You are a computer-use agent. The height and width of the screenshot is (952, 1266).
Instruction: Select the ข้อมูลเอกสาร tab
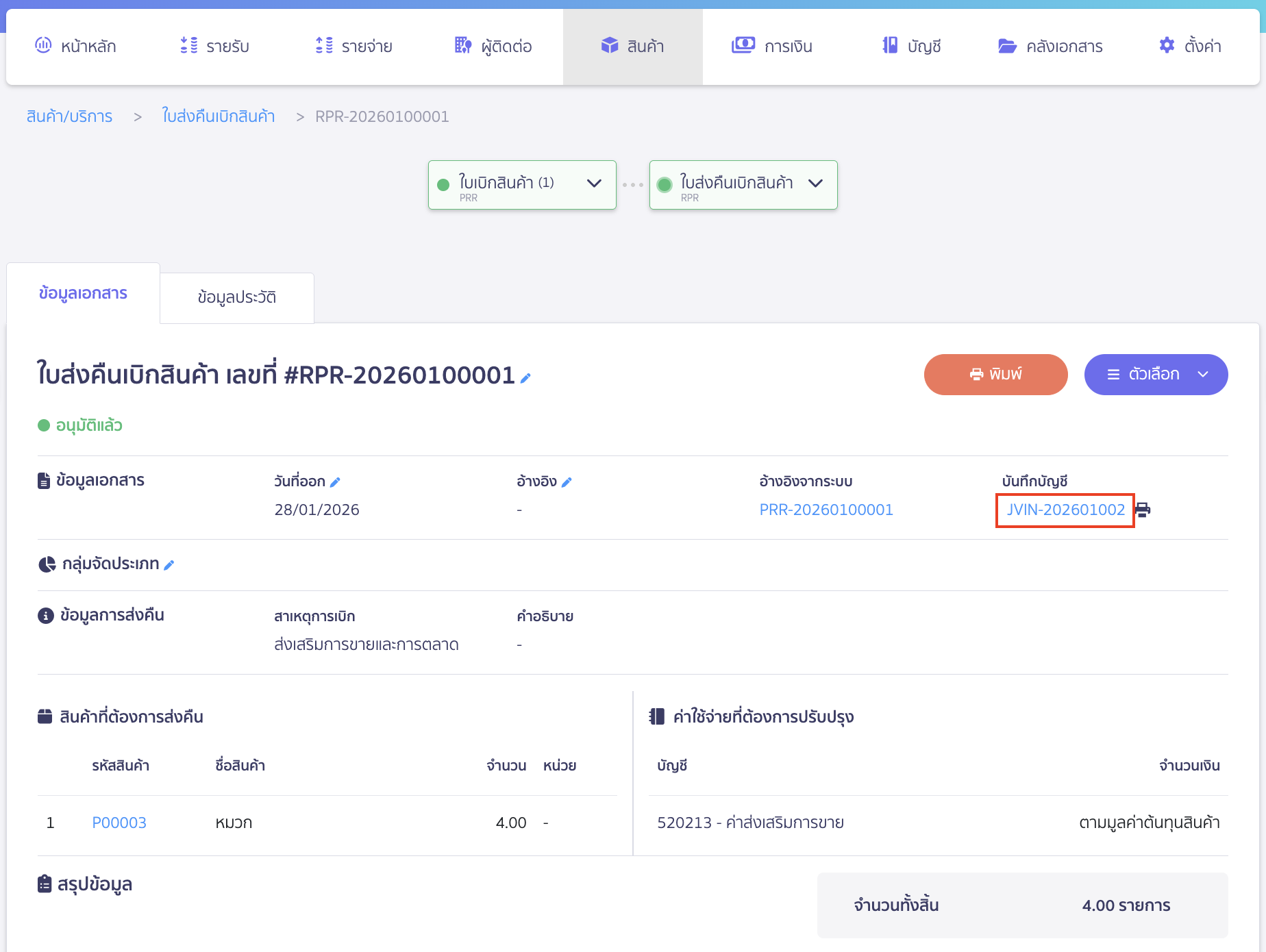(x=83, y=293)
